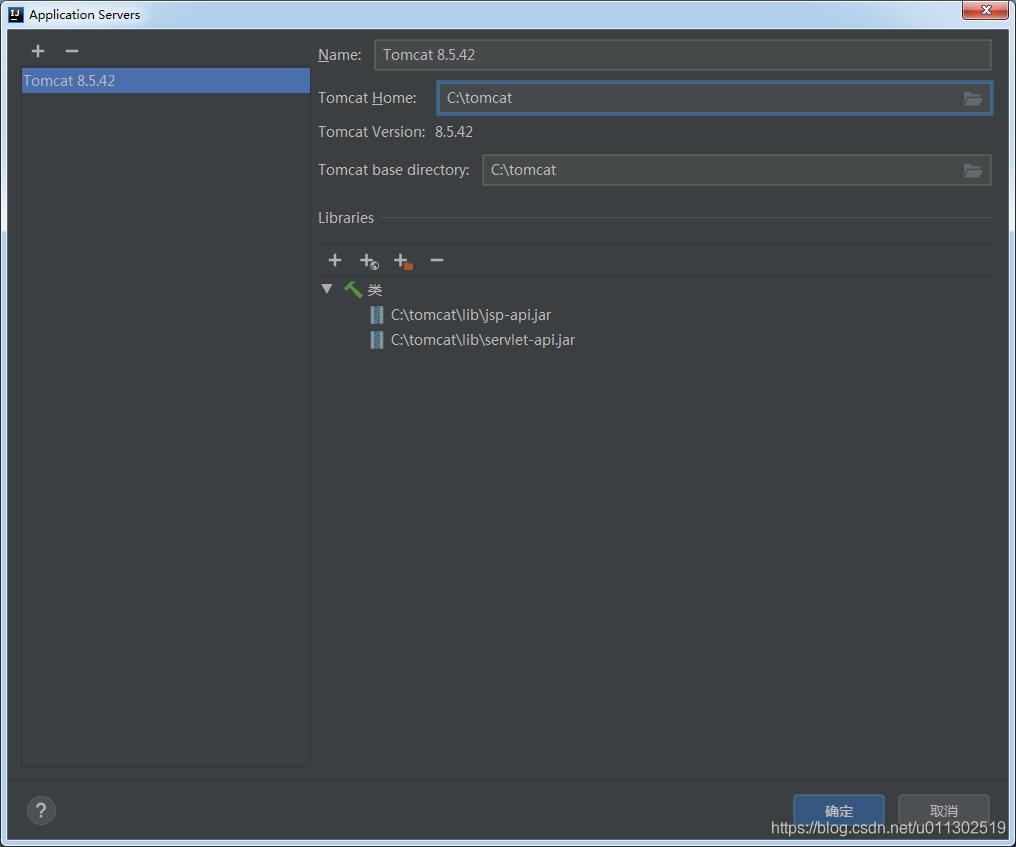
Task: Click jar icon beside jsp-api.jar
Action: pos(376,315)
